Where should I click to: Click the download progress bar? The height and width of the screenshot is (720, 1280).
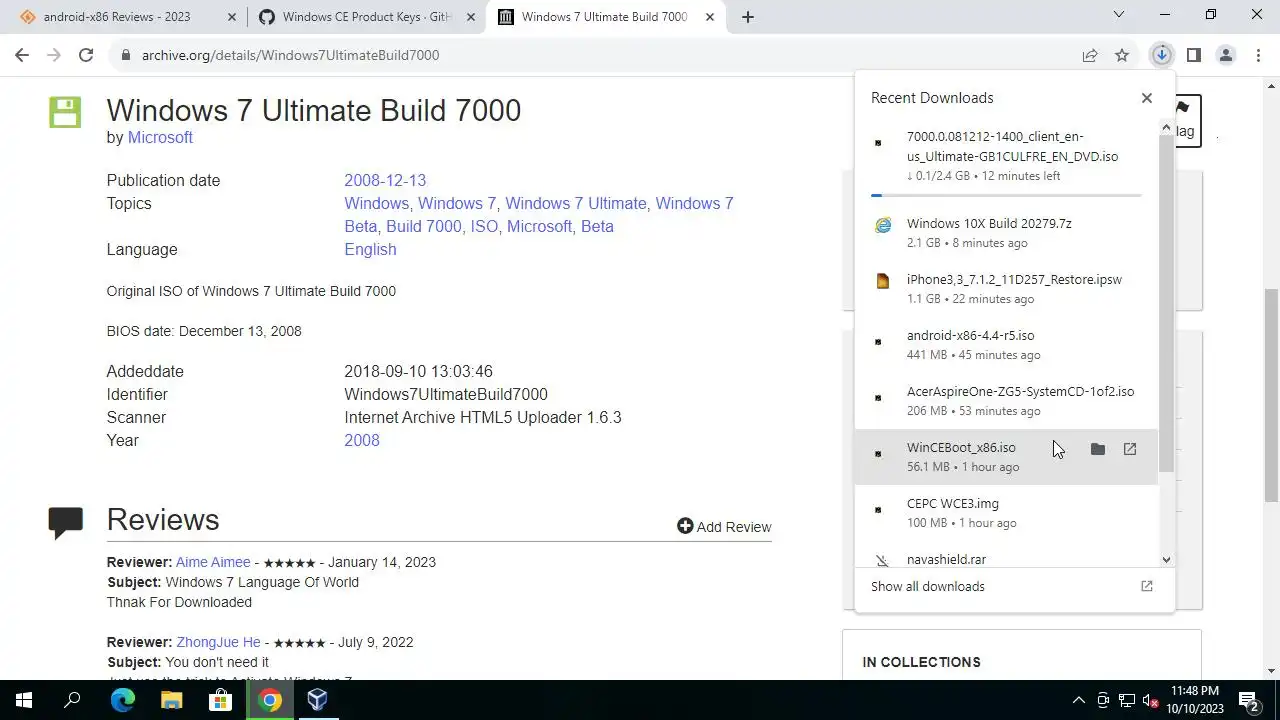click(1006, 195)
